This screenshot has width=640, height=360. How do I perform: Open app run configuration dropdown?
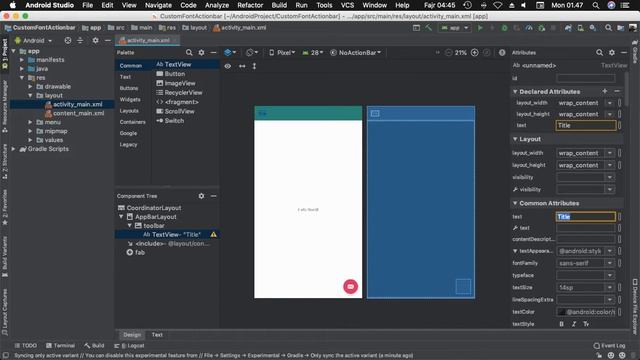(x=454, y=28)
